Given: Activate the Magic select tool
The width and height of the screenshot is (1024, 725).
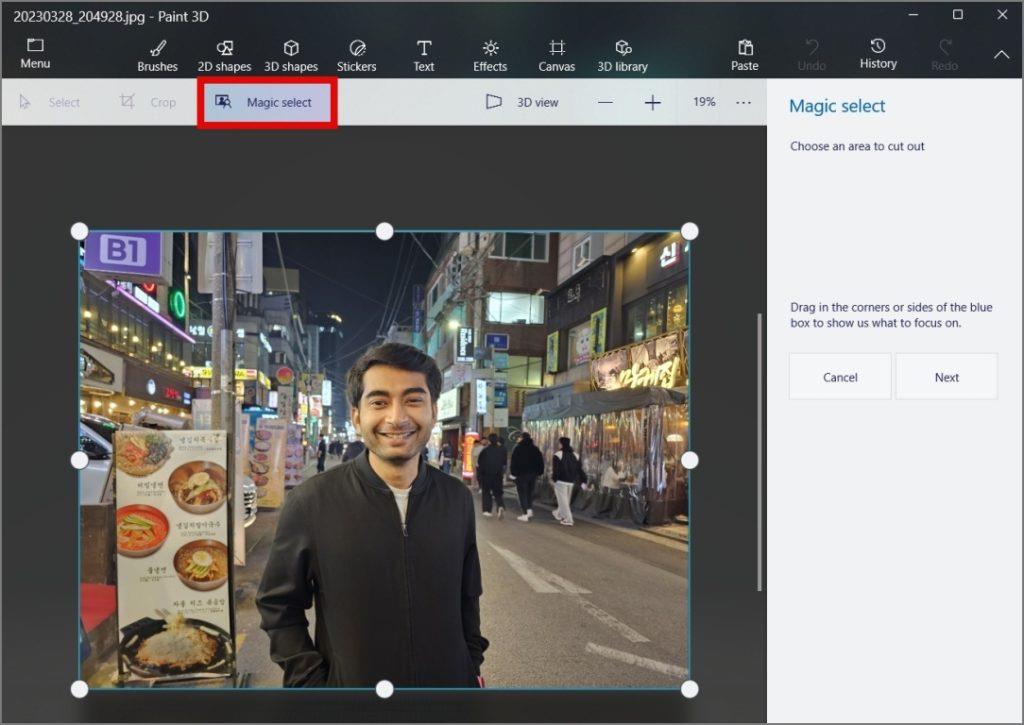Looking at the screenshot, I should pos(267,102).
